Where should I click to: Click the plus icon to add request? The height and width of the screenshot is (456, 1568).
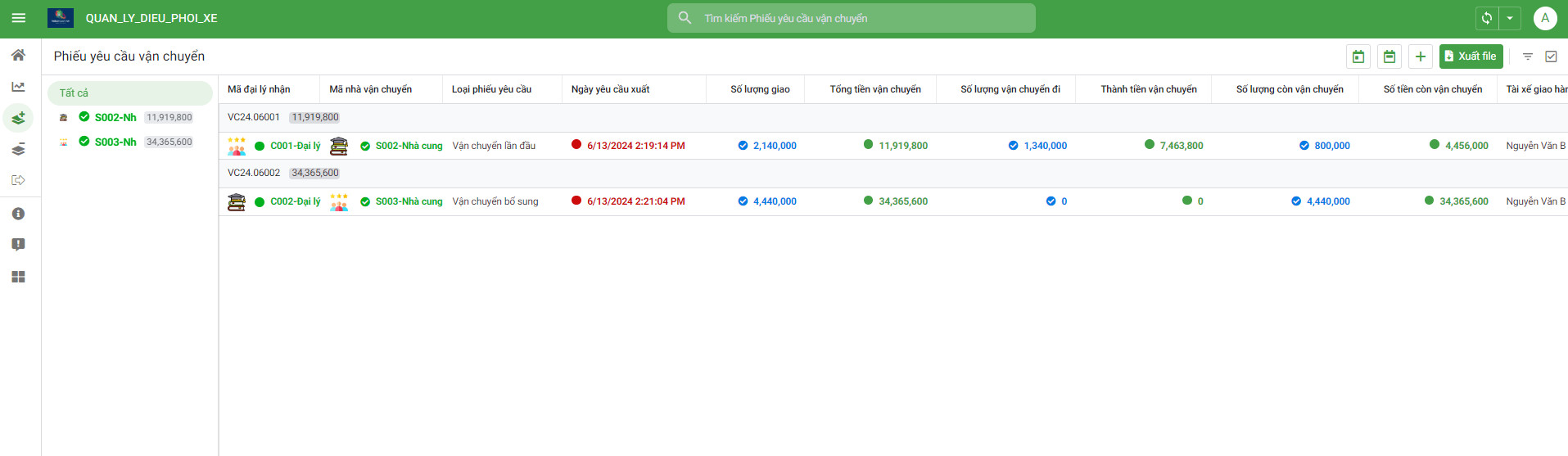(1421, 56)
